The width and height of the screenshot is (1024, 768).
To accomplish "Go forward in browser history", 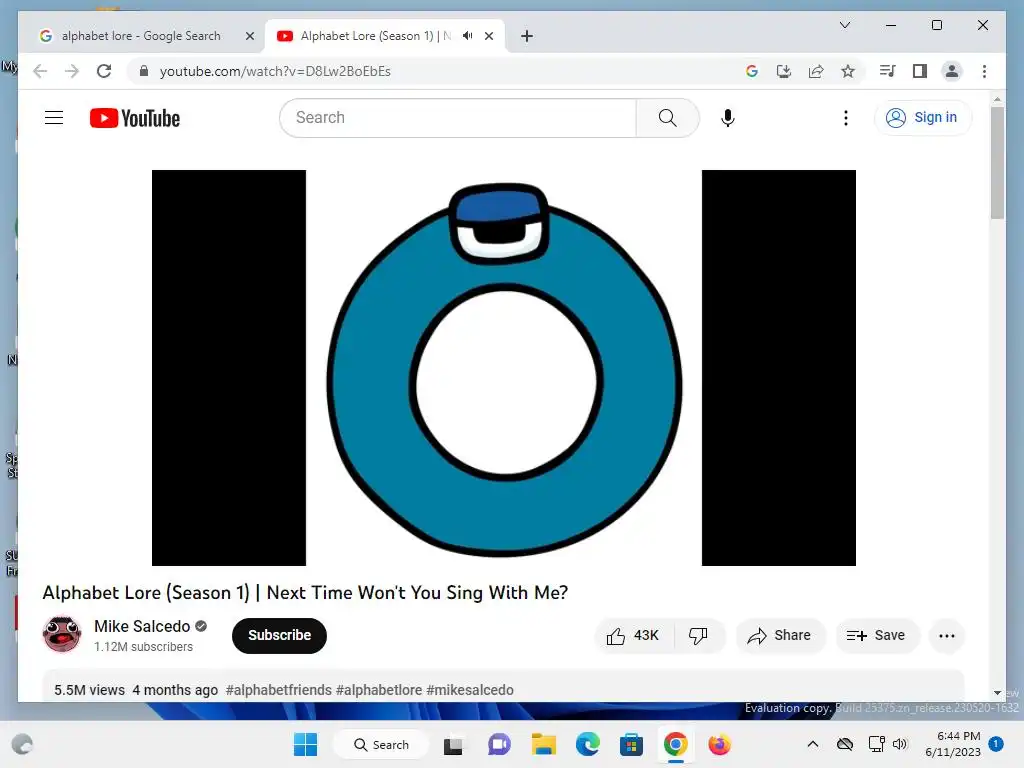I will (72, 71).
